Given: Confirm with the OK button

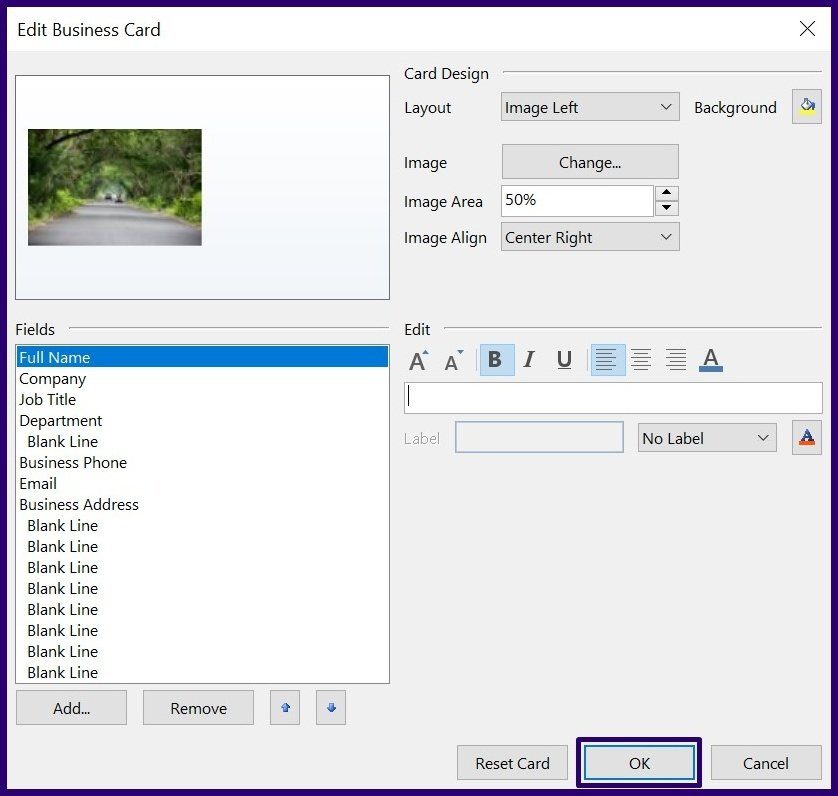Looking at the screenshot, I should click(639, 762).
